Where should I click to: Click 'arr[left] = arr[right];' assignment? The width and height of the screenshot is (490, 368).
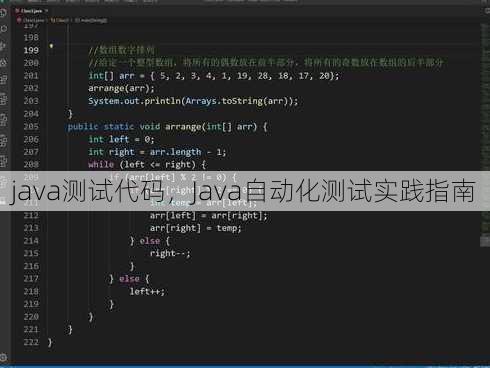208,216
